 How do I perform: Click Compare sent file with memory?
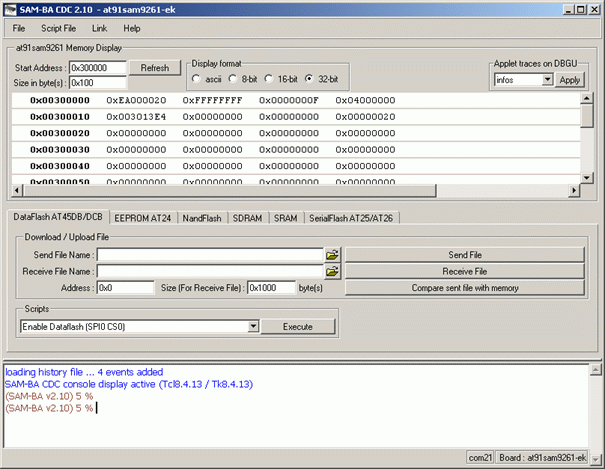(x=465, y=288)
